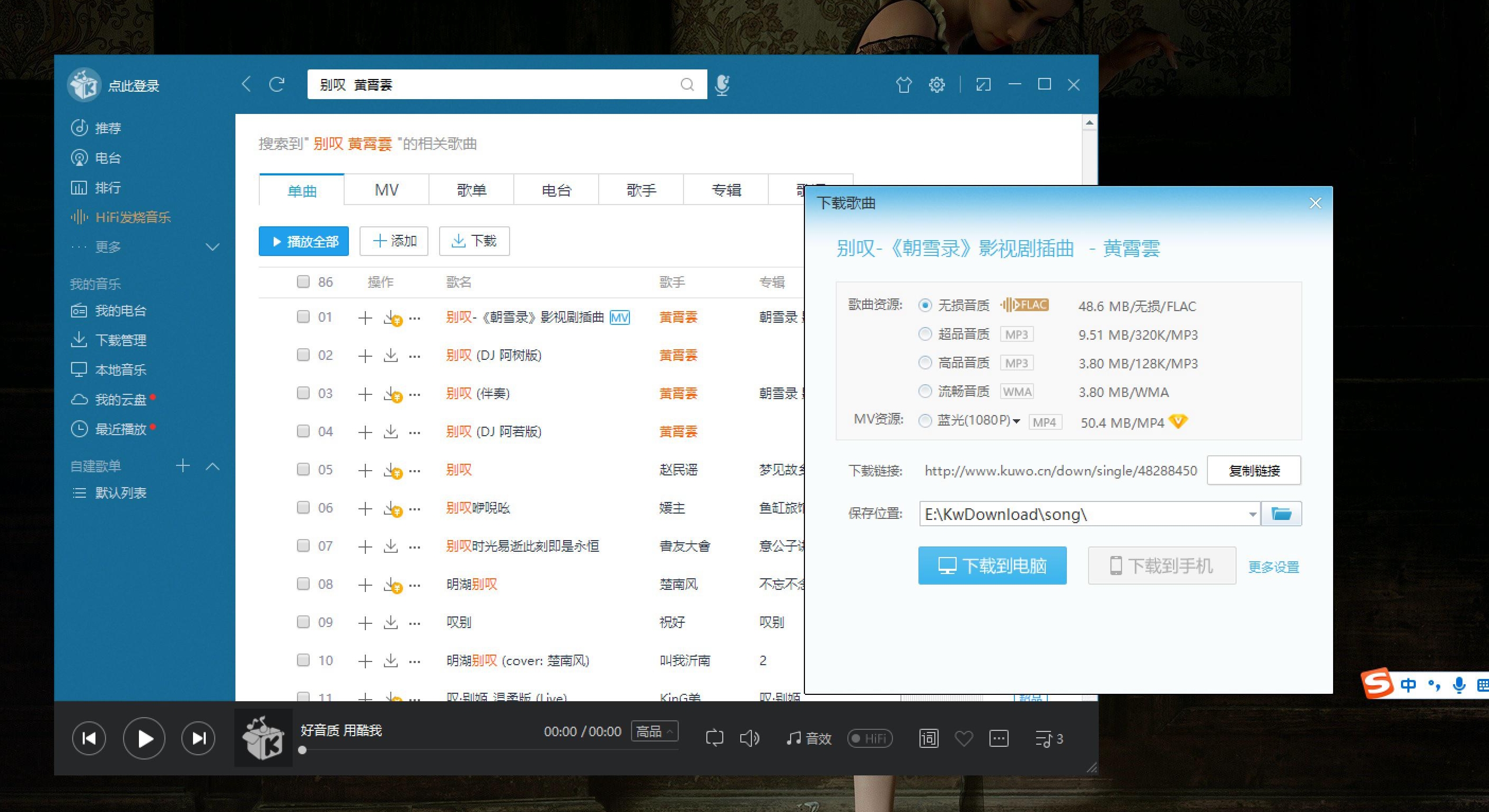Open the save location path dropdown
Image resolution: width=1489 pixels, height=812 pixels.
tap(1252, 514)
